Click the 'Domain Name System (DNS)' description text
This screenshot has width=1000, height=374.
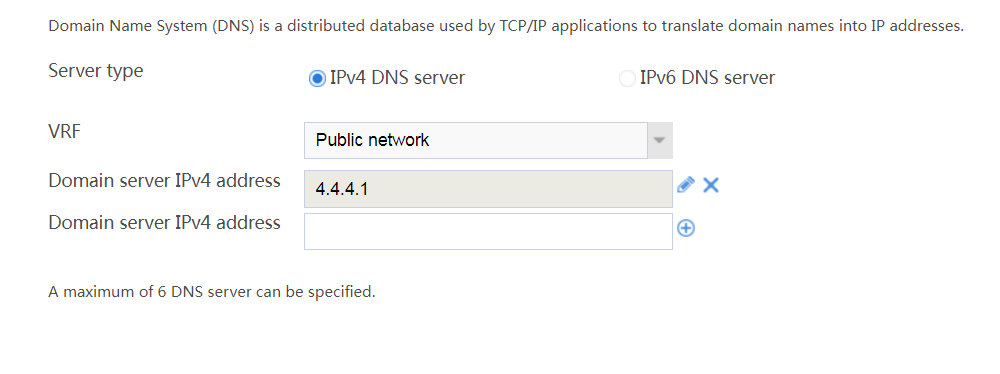(152, 27)
